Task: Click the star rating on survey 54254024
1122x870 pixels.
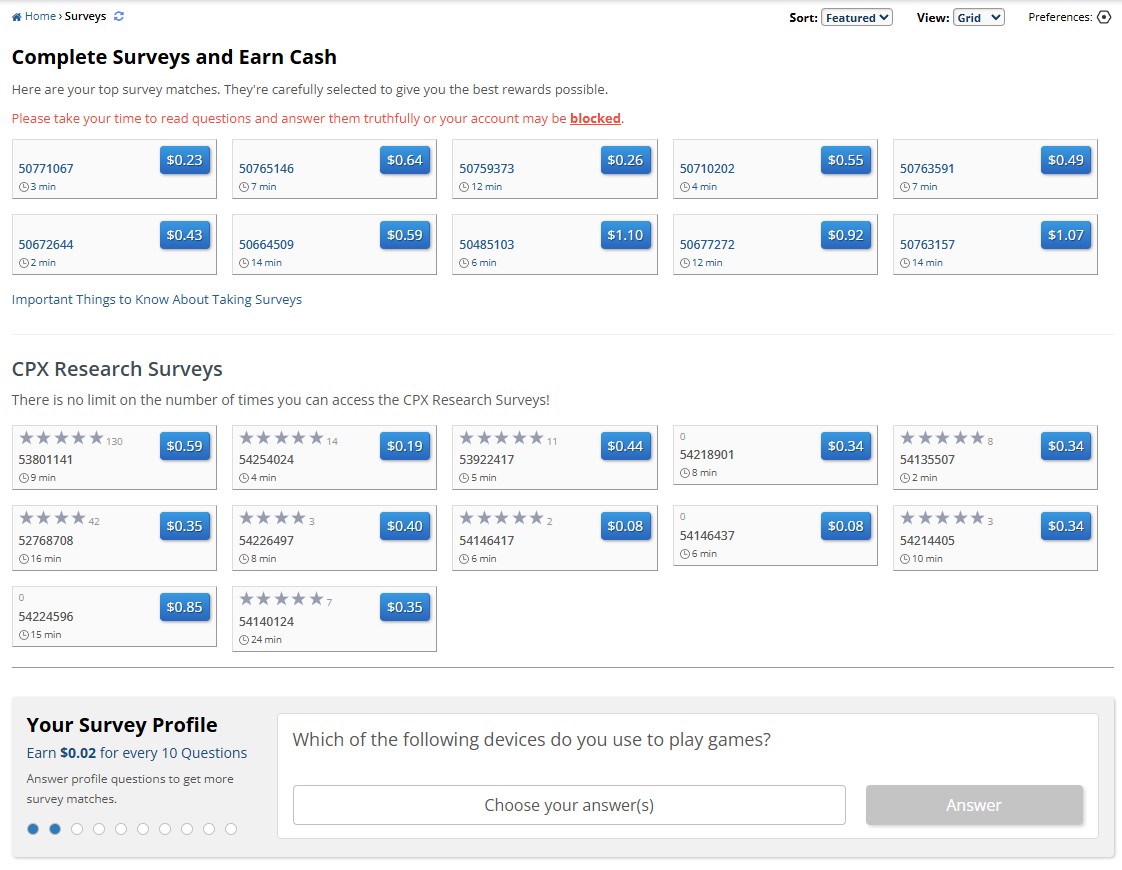Action: (281, 438)
